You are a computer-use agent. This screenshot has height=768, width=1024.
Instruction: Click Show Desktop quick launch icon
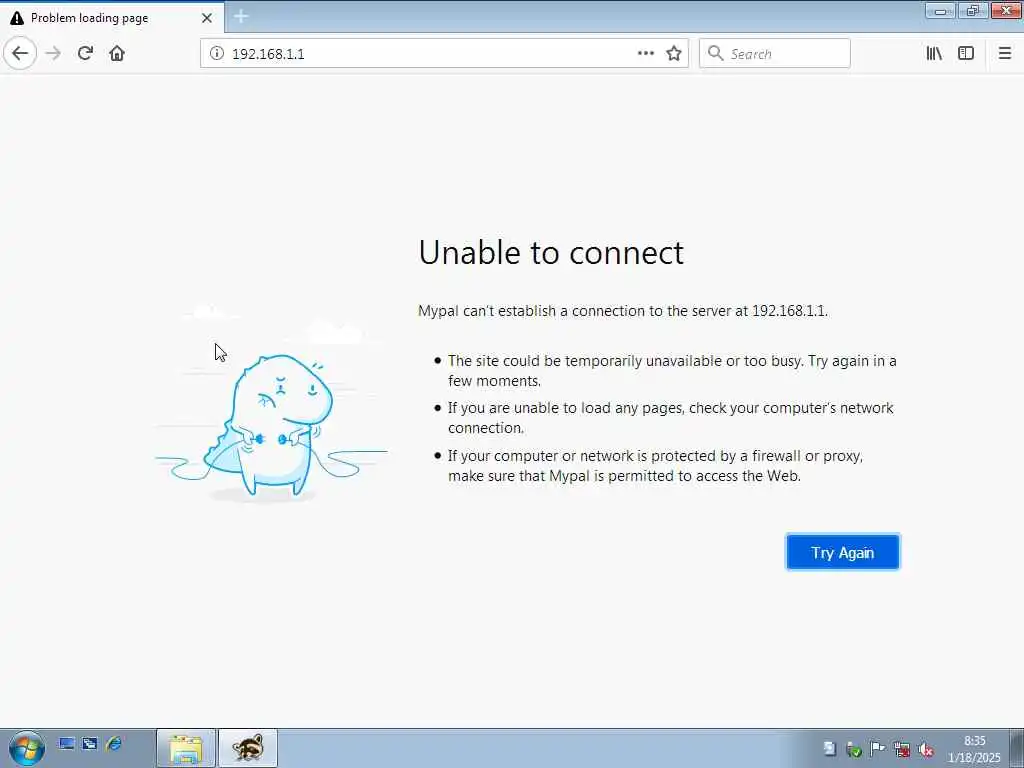tap(66, 744)
